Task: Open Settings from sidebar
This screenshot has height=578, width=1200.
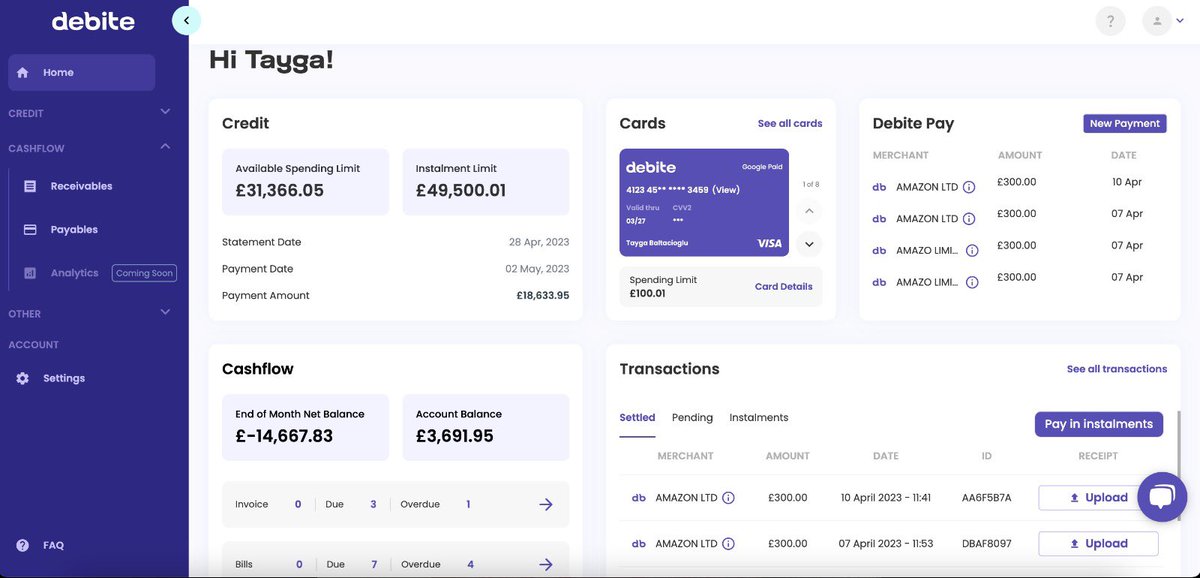Action: coord(64,378)
